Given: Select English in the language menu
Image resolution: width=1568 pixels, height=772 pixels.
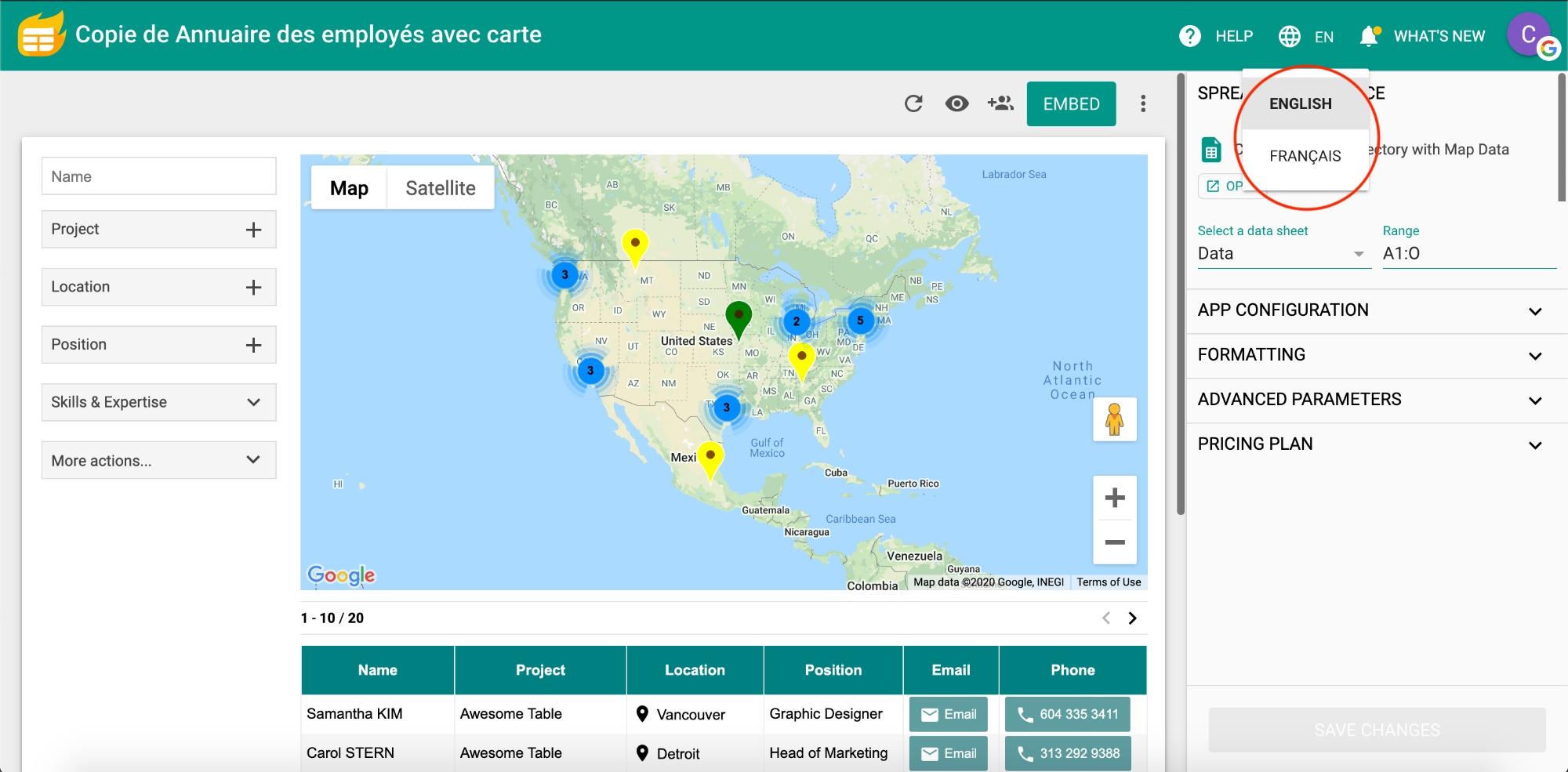Looking at the screenshot, I should [1305, 103].
